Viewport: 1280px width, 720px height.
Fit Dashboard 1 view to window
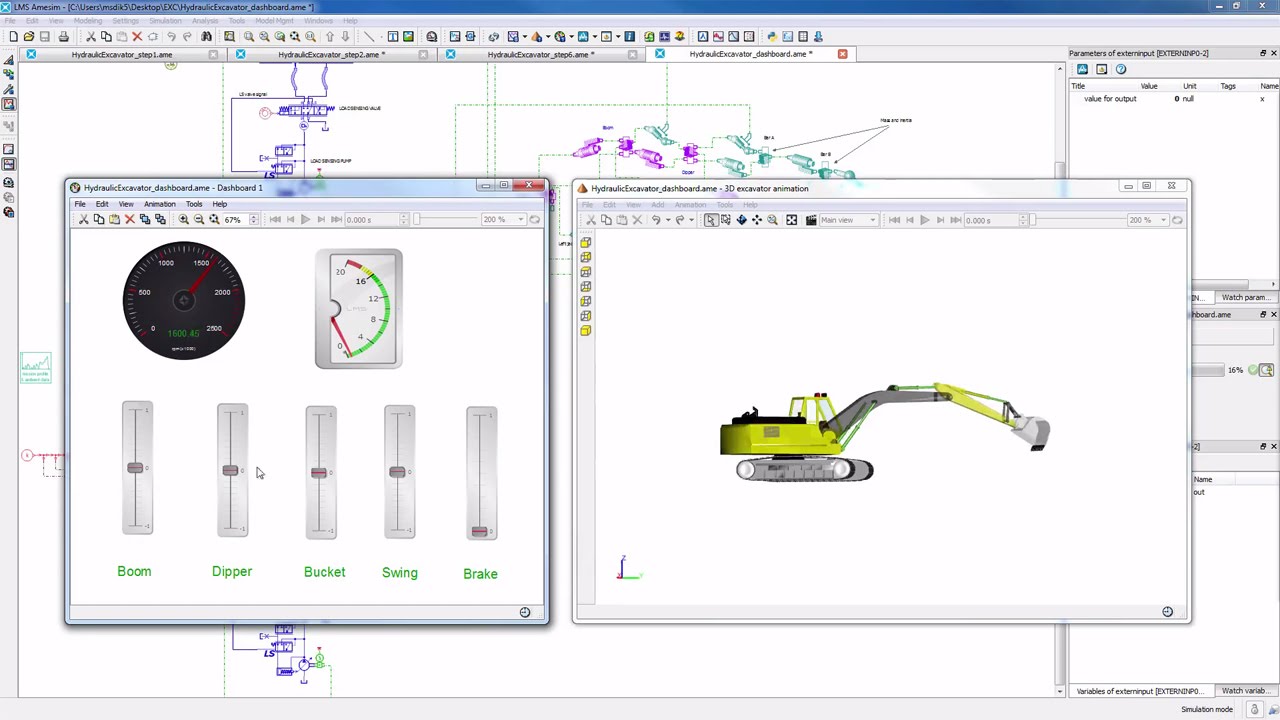tap(214, 220)
